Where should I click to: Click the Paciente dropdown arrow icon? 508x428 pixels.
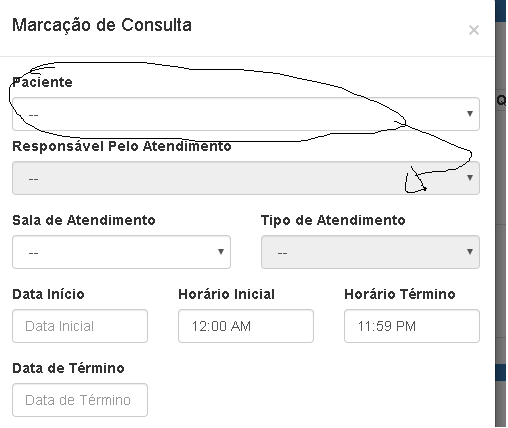pyautogui.click(x=470, y=114)
